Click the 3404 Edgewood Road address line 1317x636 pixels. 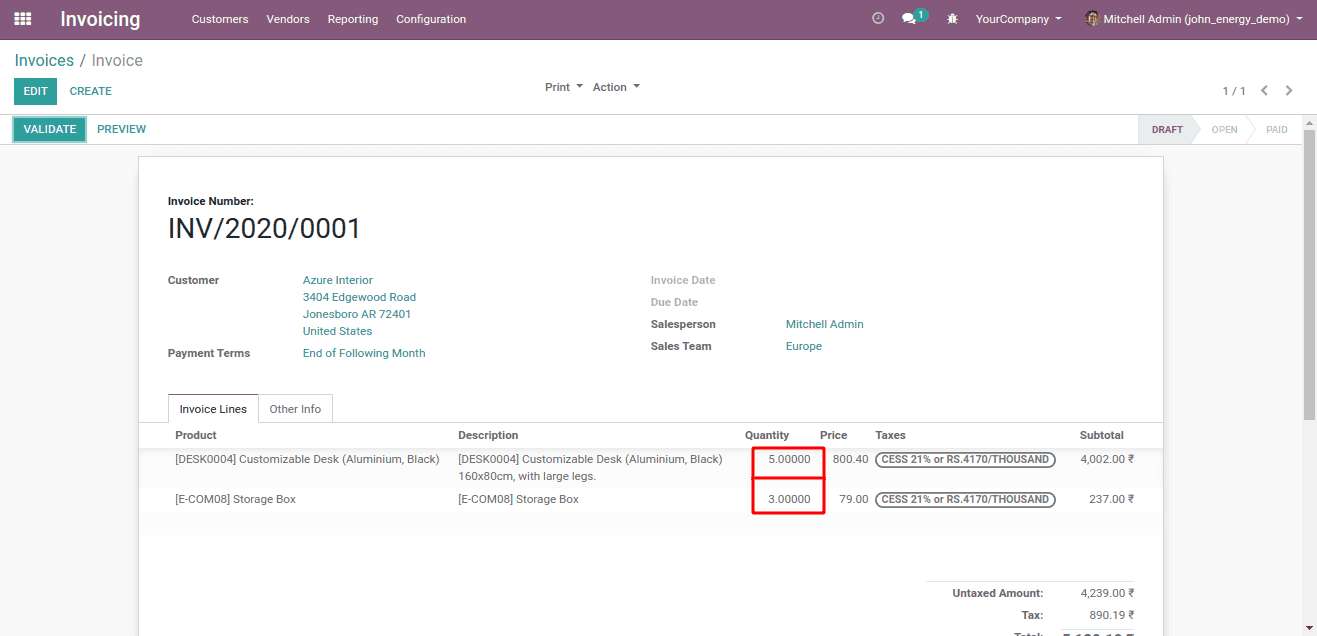(x=359, y=297)
